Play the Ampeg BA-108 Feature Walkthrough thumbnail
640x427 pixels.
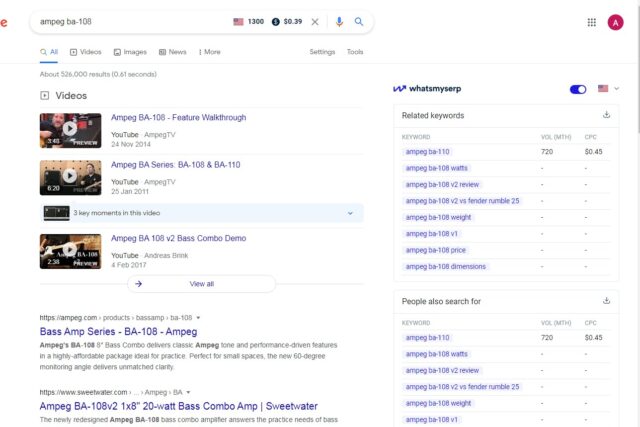pos(70,130)
